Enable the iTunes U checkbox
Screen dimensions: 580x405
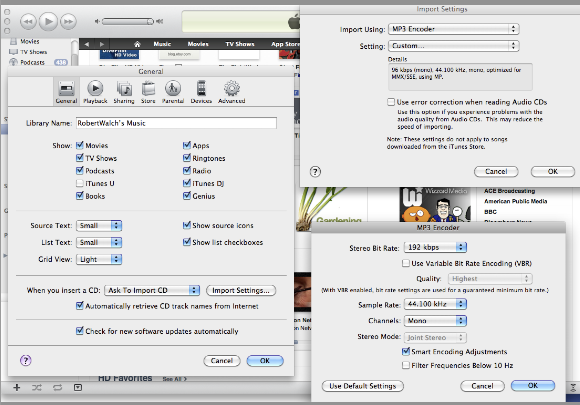(x=80, y=183)
